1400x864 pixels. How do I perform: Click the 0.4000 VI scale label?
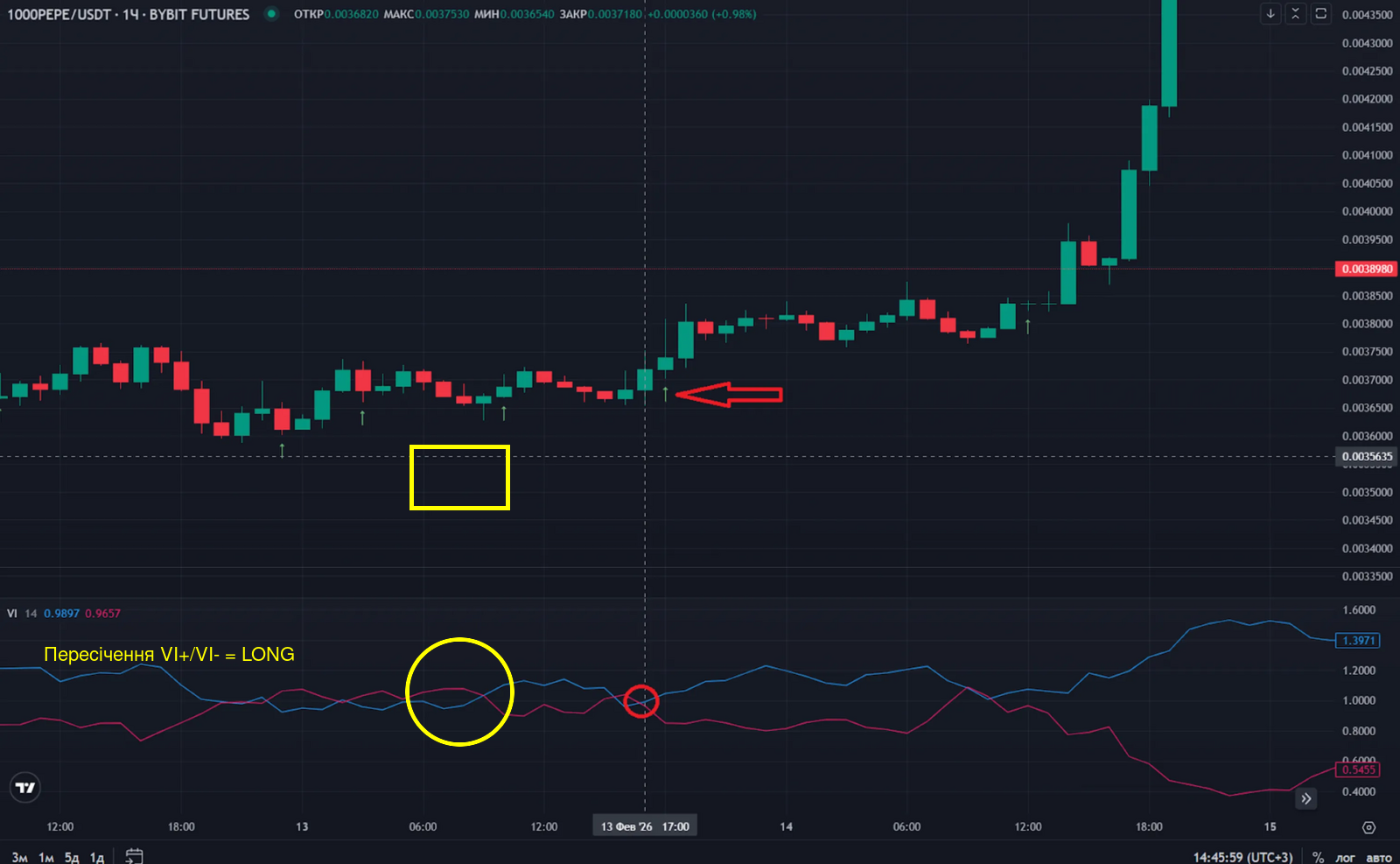point(1359,791)
